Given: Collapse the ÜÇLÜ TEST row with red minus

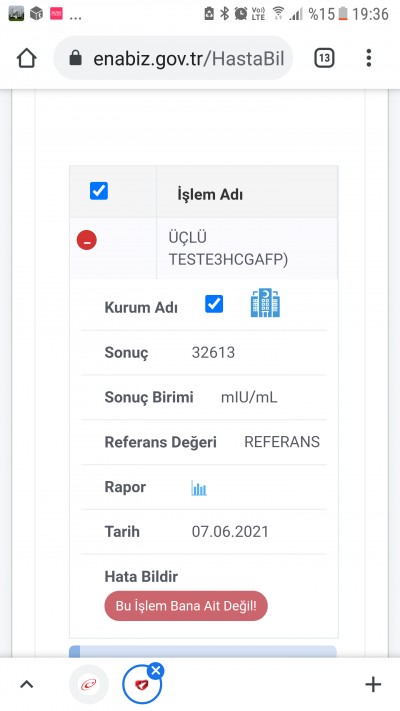Looking at the screenshot, I should (x=87, y=240).
